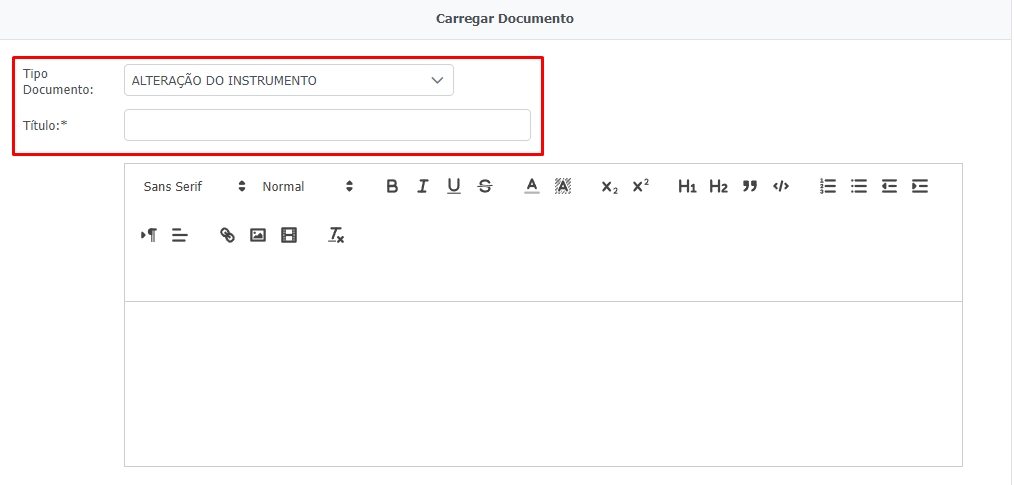The width and height of the screenshot is (1014, 485).
Task: Start a numbered list
Action: [827, 186]
